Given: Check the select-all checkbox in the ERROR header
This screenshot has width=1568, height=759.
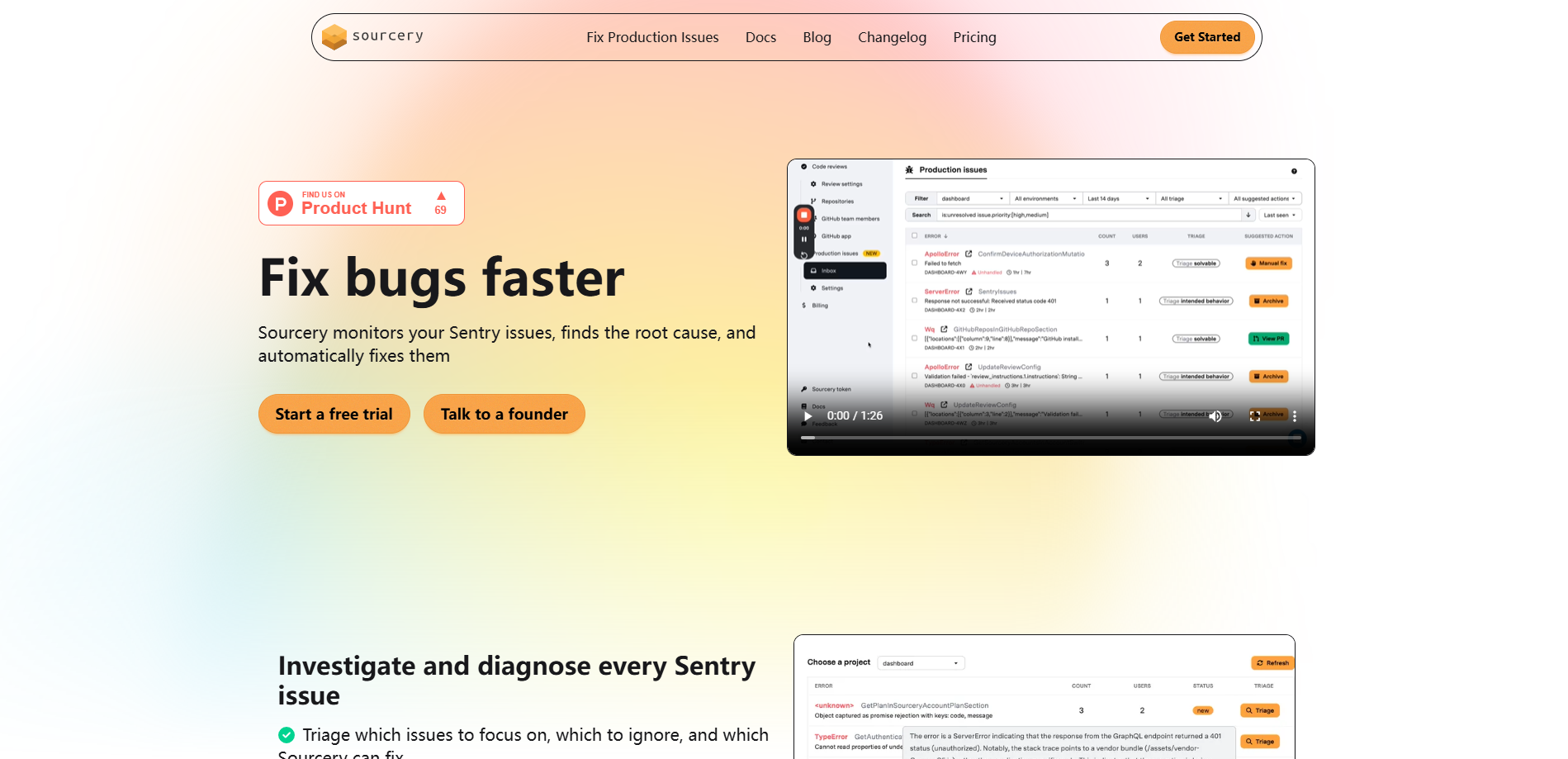Looking at the screenshot, I should (x=914, y=235).
